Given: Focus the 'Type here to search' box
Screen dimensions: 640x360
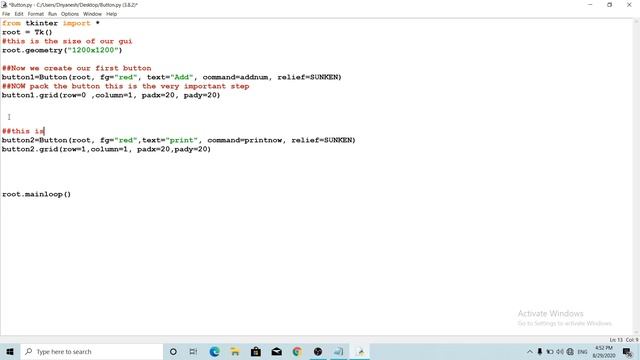Looking at the screenshot, I should 91,351.
